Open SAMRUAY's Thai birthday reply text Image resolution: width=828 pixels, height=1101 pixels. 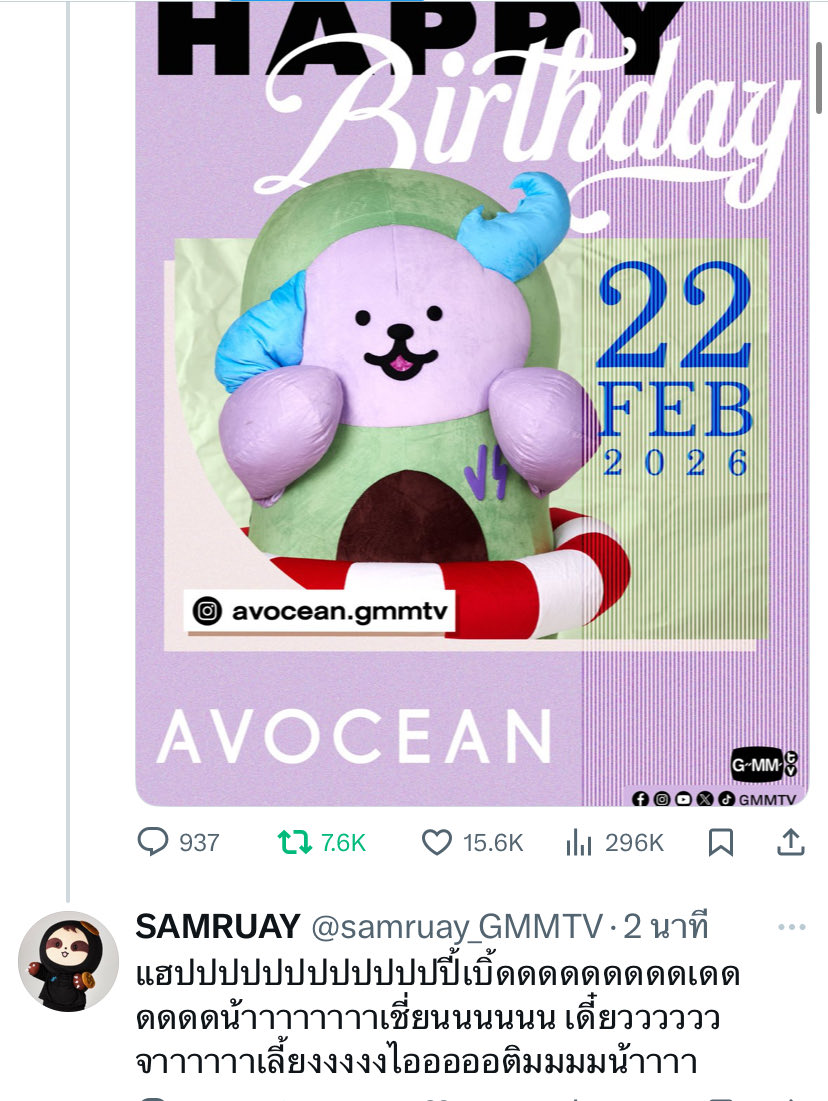437,1018
